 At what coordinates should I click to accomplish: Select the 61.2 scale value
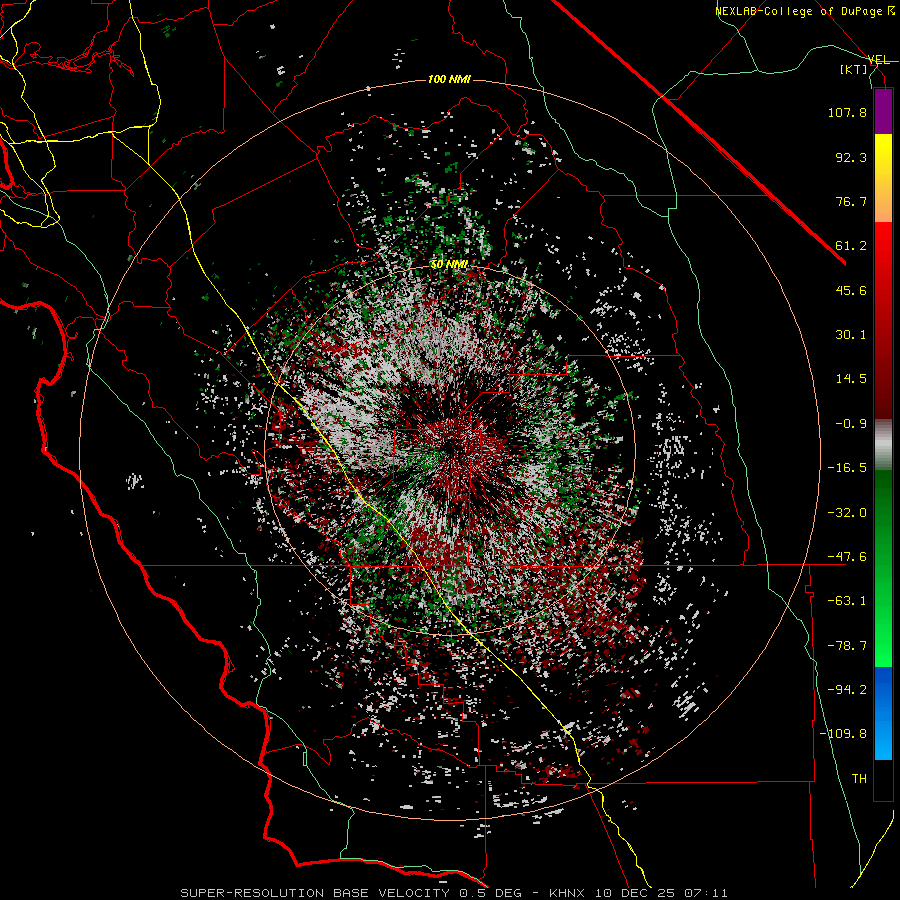point(851,246)
